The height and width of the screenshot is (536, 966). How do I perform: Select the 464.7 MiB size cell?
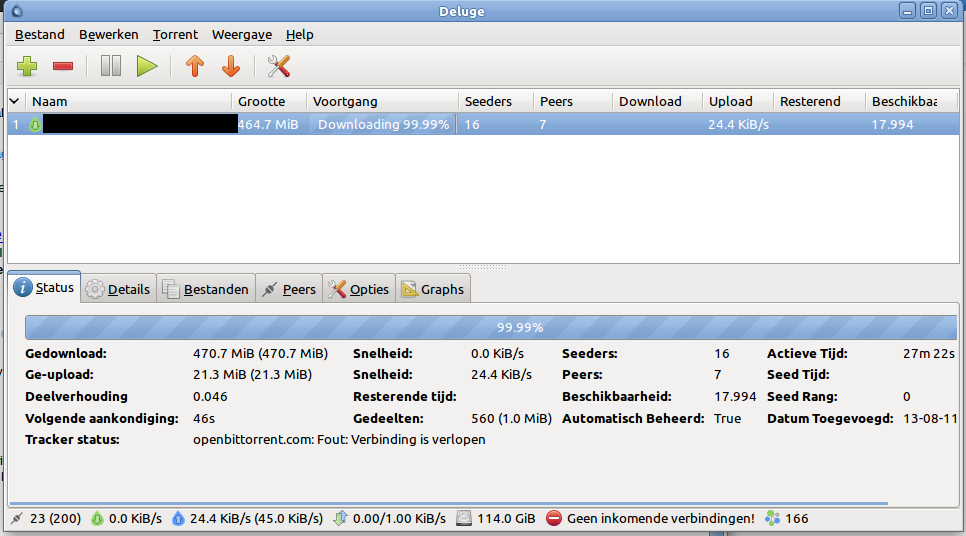click(268, 124)
